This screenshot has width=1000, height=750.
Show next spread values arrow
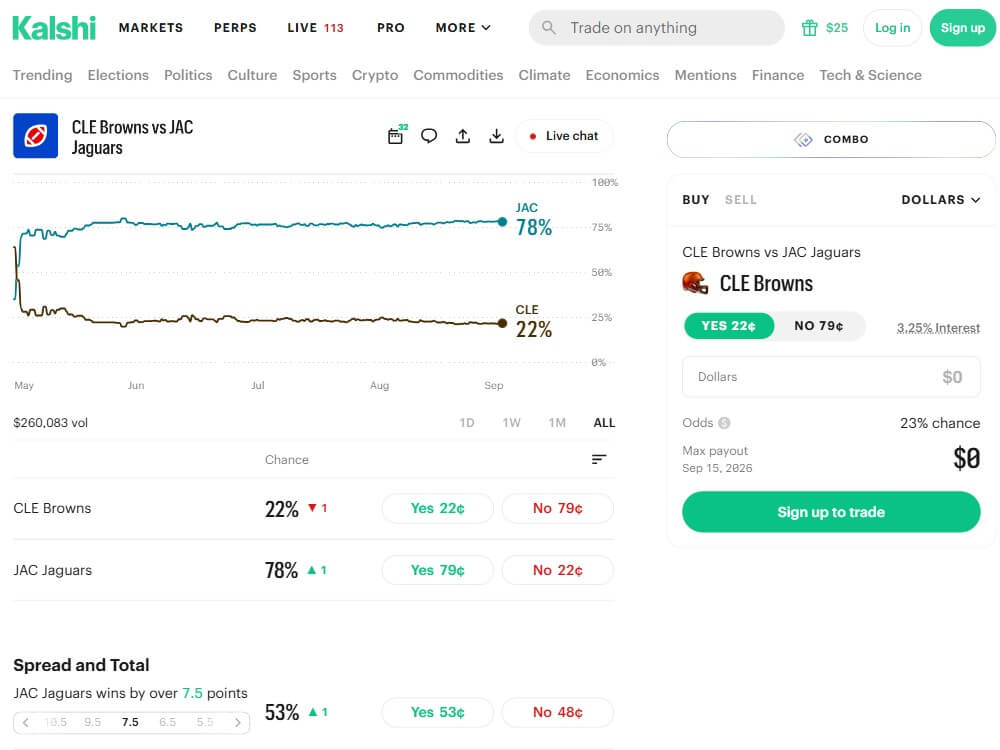(237, 723)
